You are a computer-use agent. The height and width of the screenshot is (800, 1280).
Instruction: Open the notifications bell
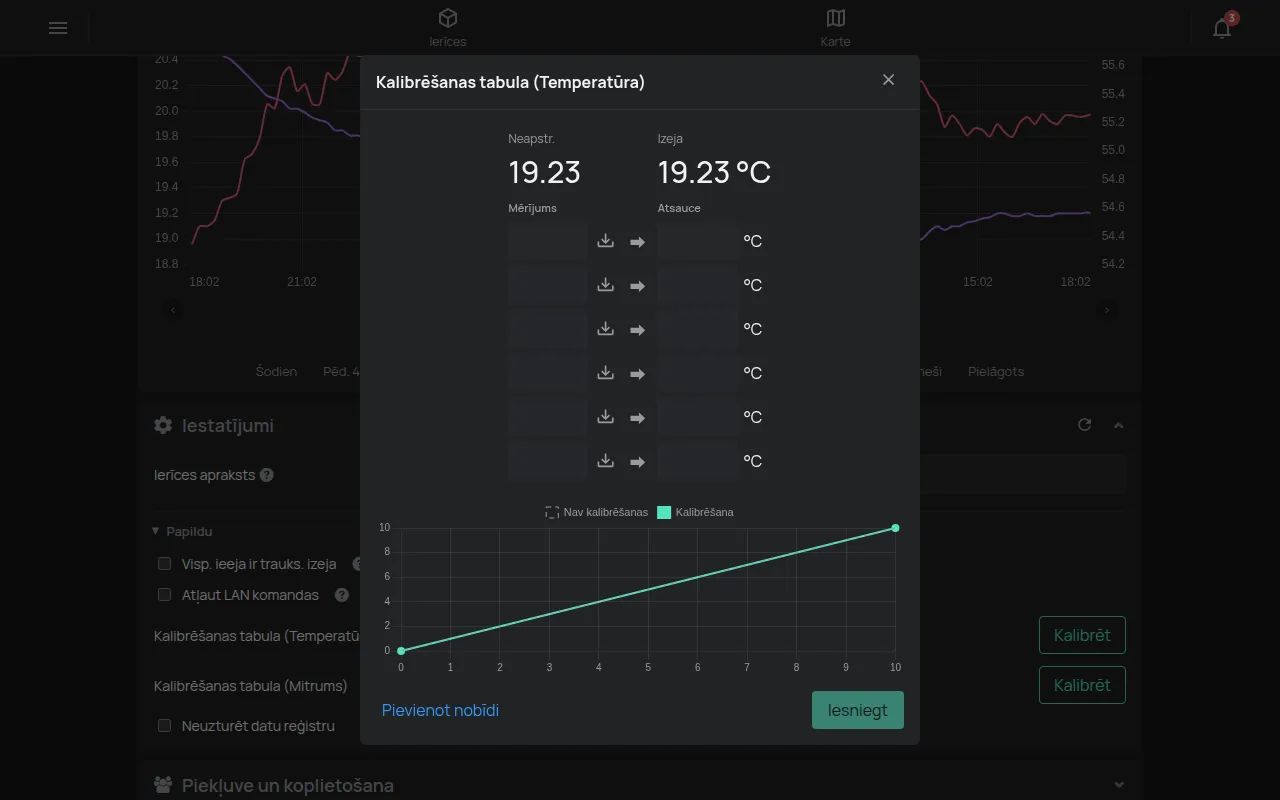point(1222,28)
